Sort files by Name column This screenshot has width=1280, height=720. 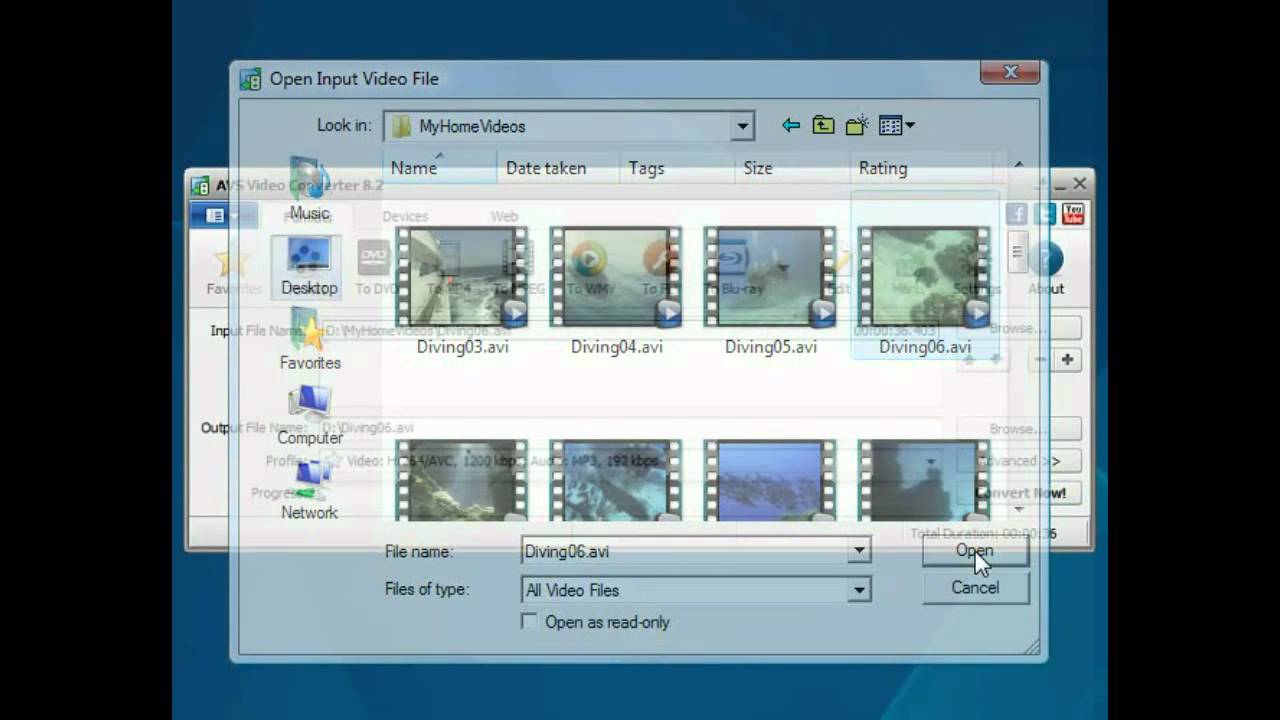(x=439, y=168)
